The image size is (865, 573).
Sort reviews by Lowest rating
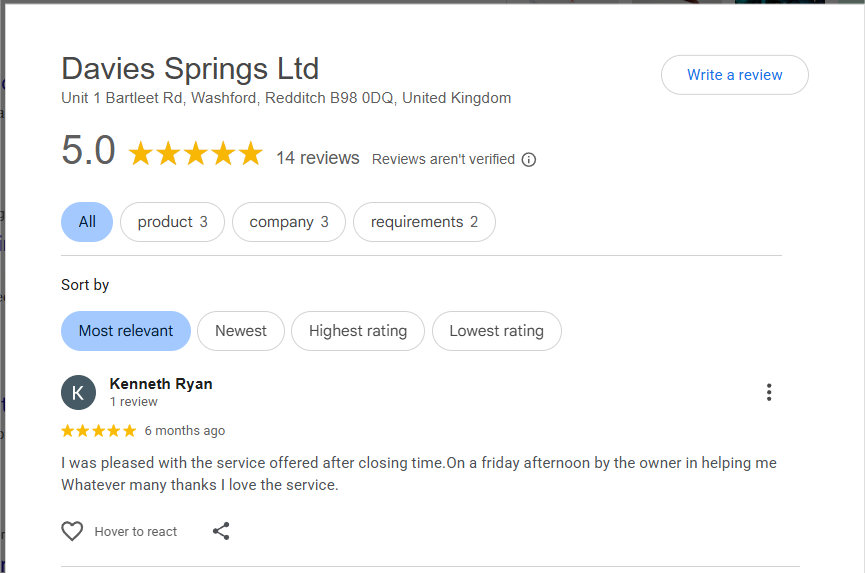coord(496,331)
